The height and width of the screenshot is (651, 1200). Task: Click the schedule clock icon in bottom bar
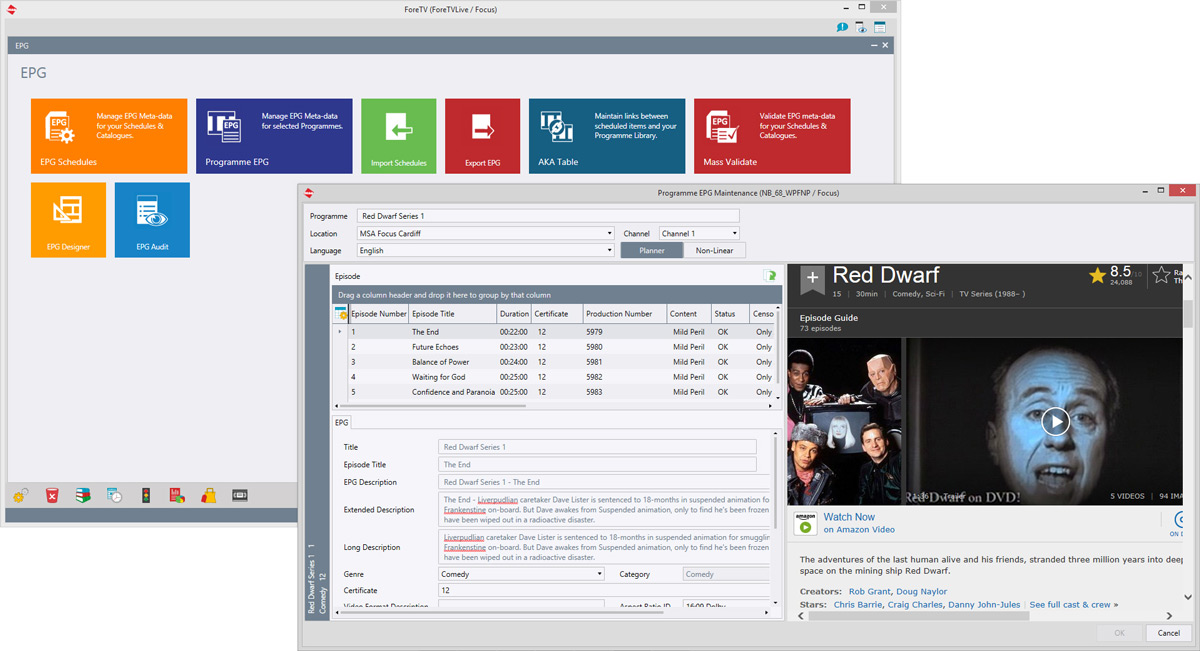coord(115,495)
